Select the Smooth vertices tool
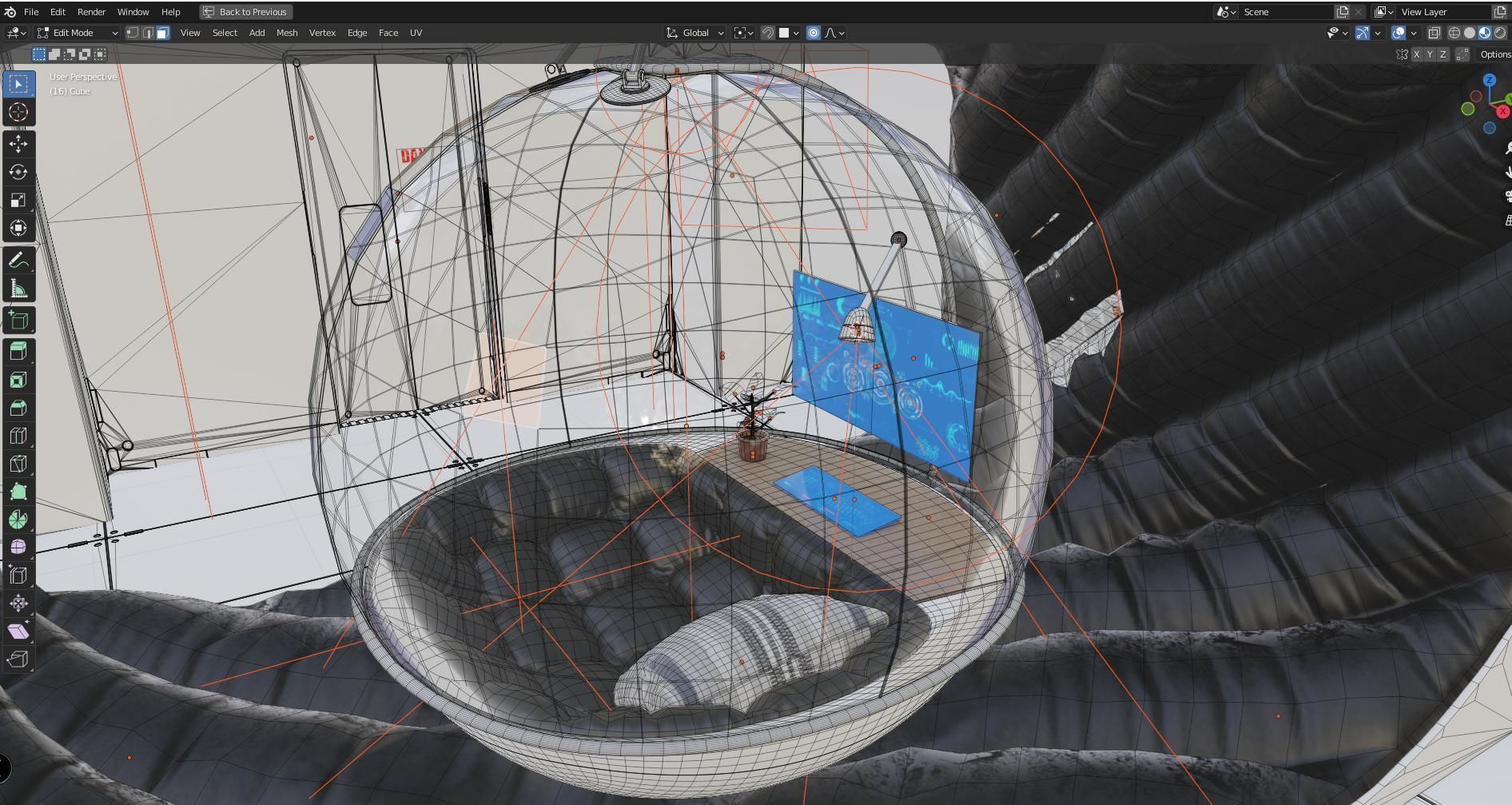 (18, 548)
